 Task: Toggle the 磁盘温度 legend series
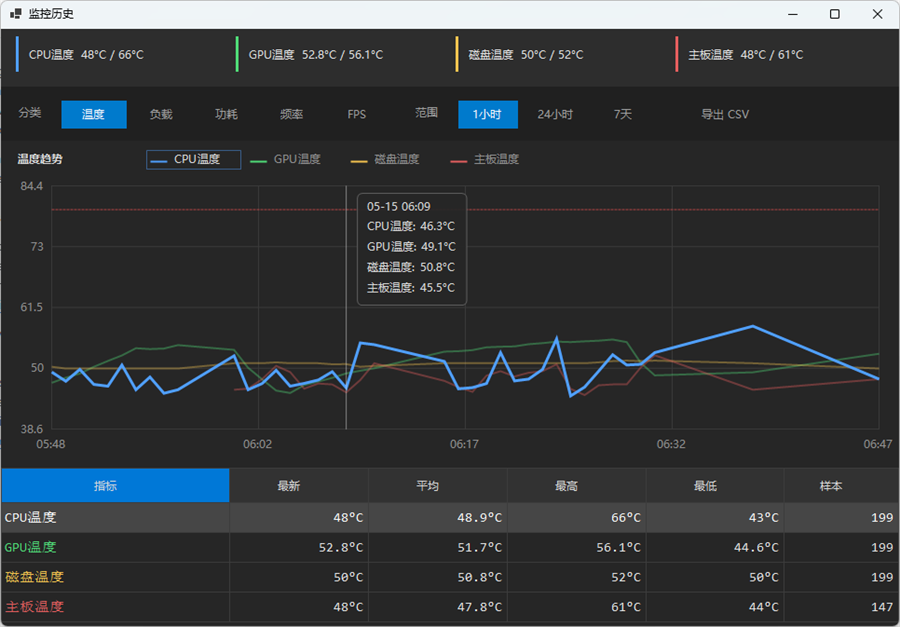pyautogui.click(x=385, y=160)
